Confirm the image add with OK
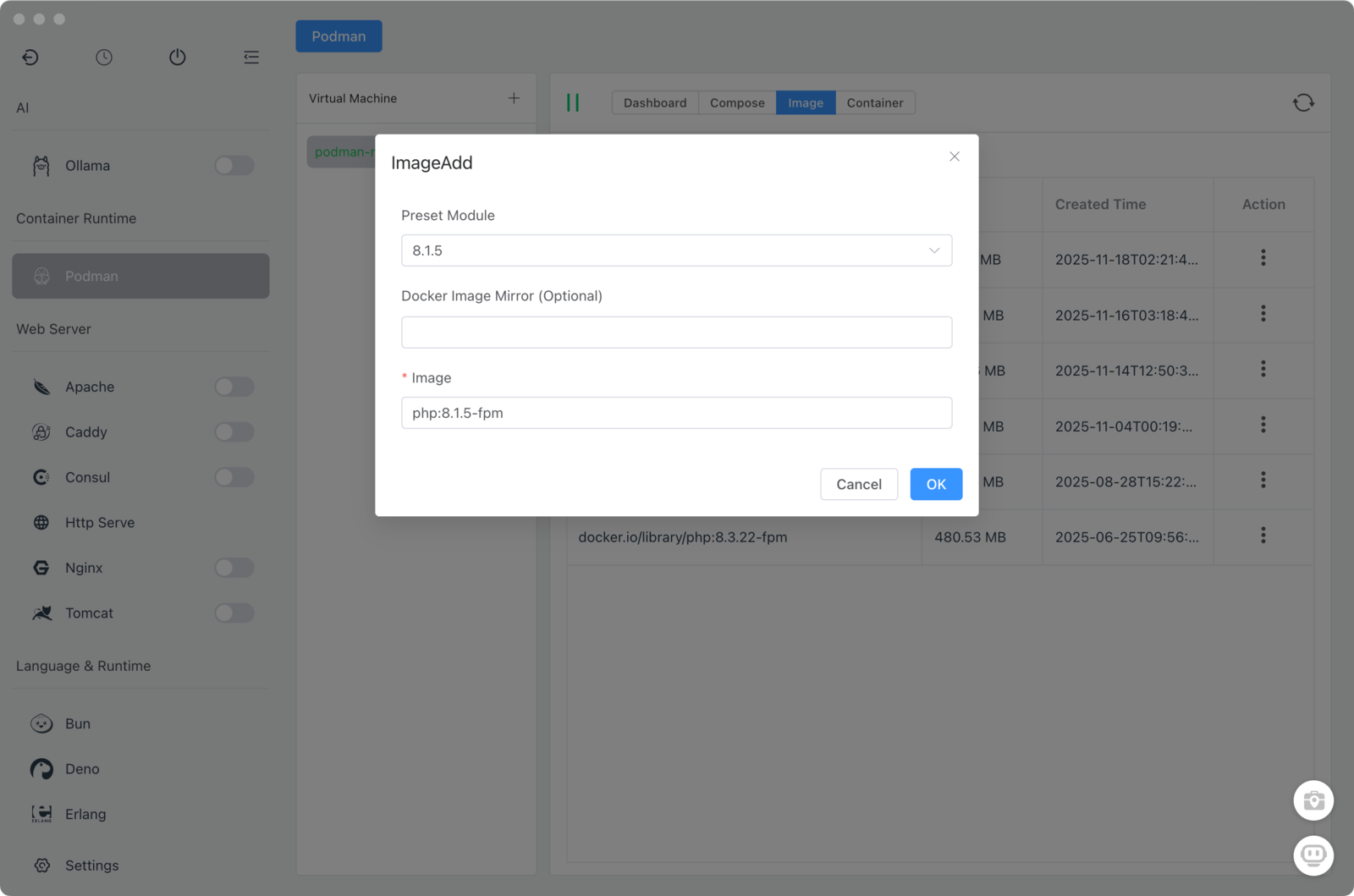This screenshot has height=896, width=1354. (935, 484)
